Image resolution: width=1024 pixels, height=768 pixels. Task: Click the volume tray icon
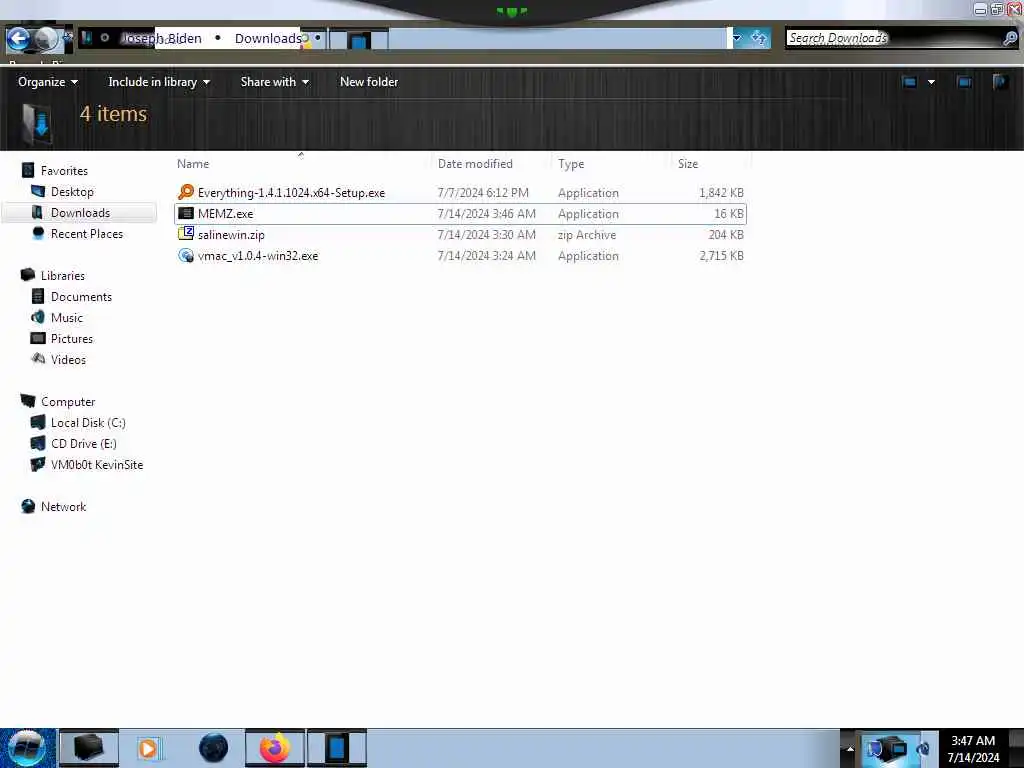click(x=923, y=748)
